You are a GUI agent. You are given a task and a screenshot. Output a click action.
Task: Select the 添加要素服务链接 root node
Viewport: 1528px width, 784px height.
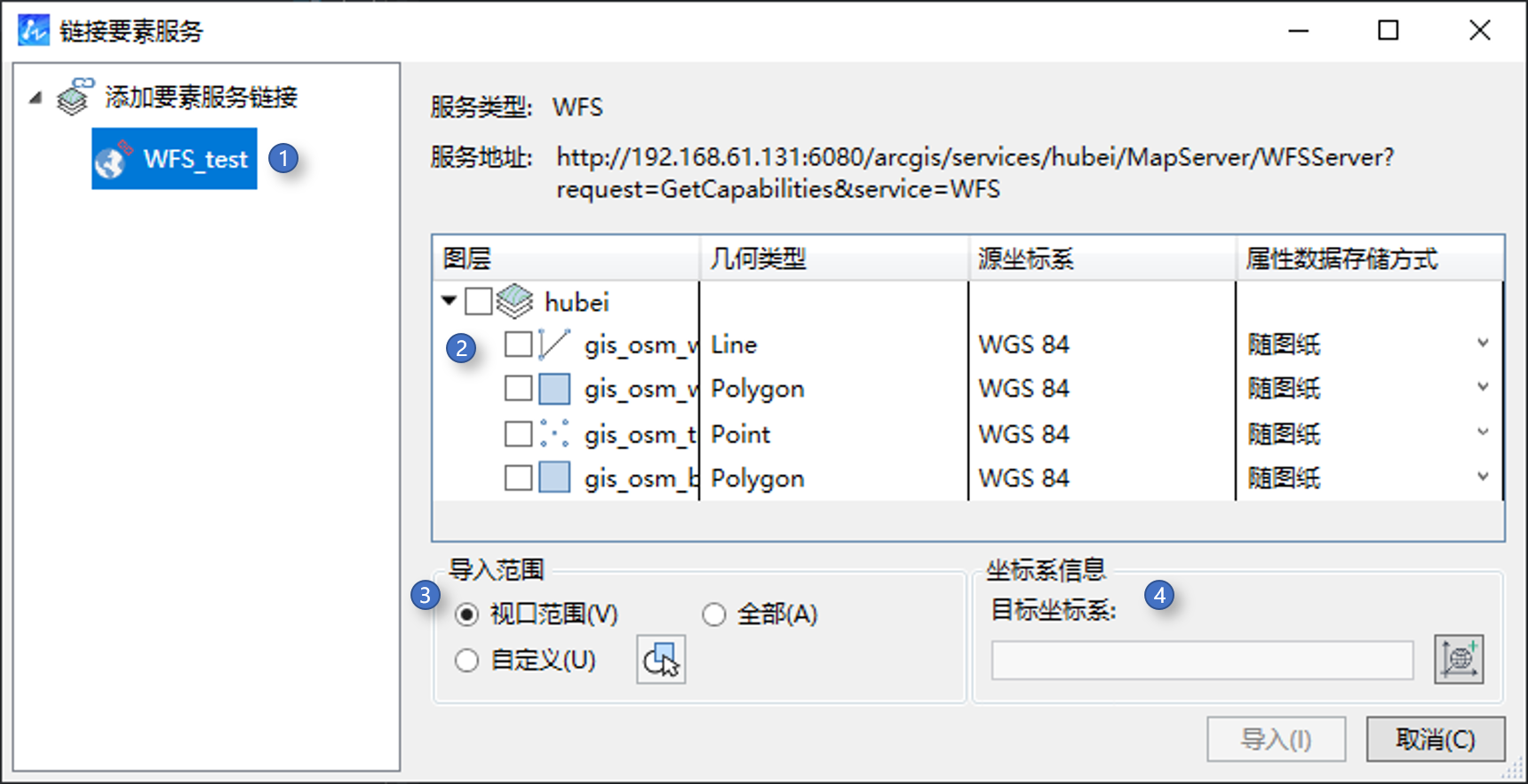(x=202, y=97)
